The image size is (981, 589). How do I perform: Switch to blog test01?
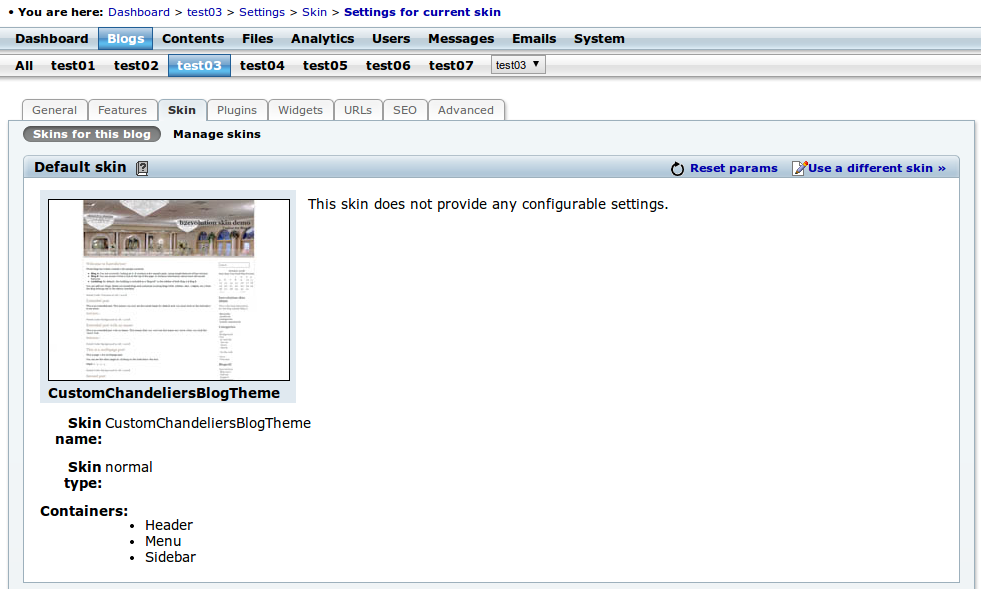point(73,66)
